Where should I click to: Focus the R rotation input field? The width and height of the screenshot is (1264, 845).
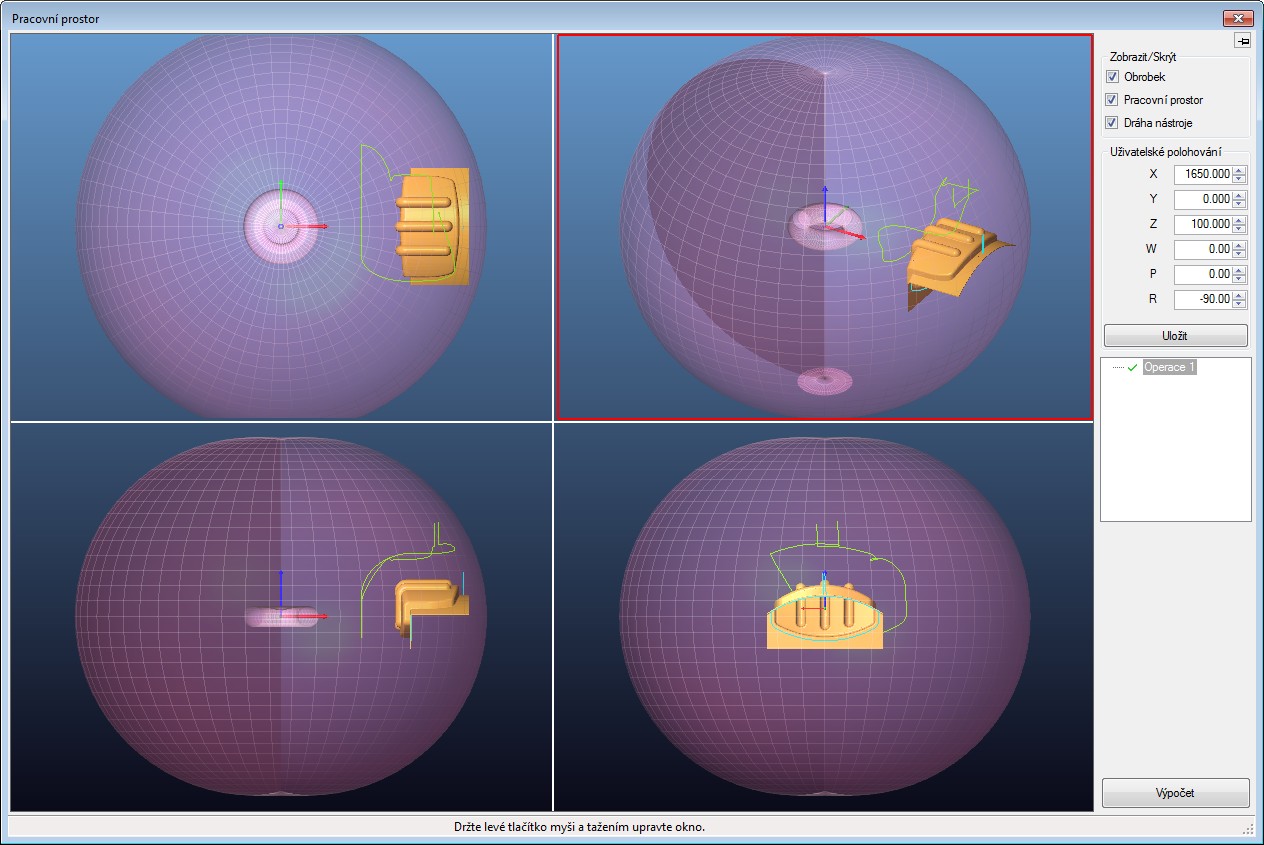pos(1203,299)
